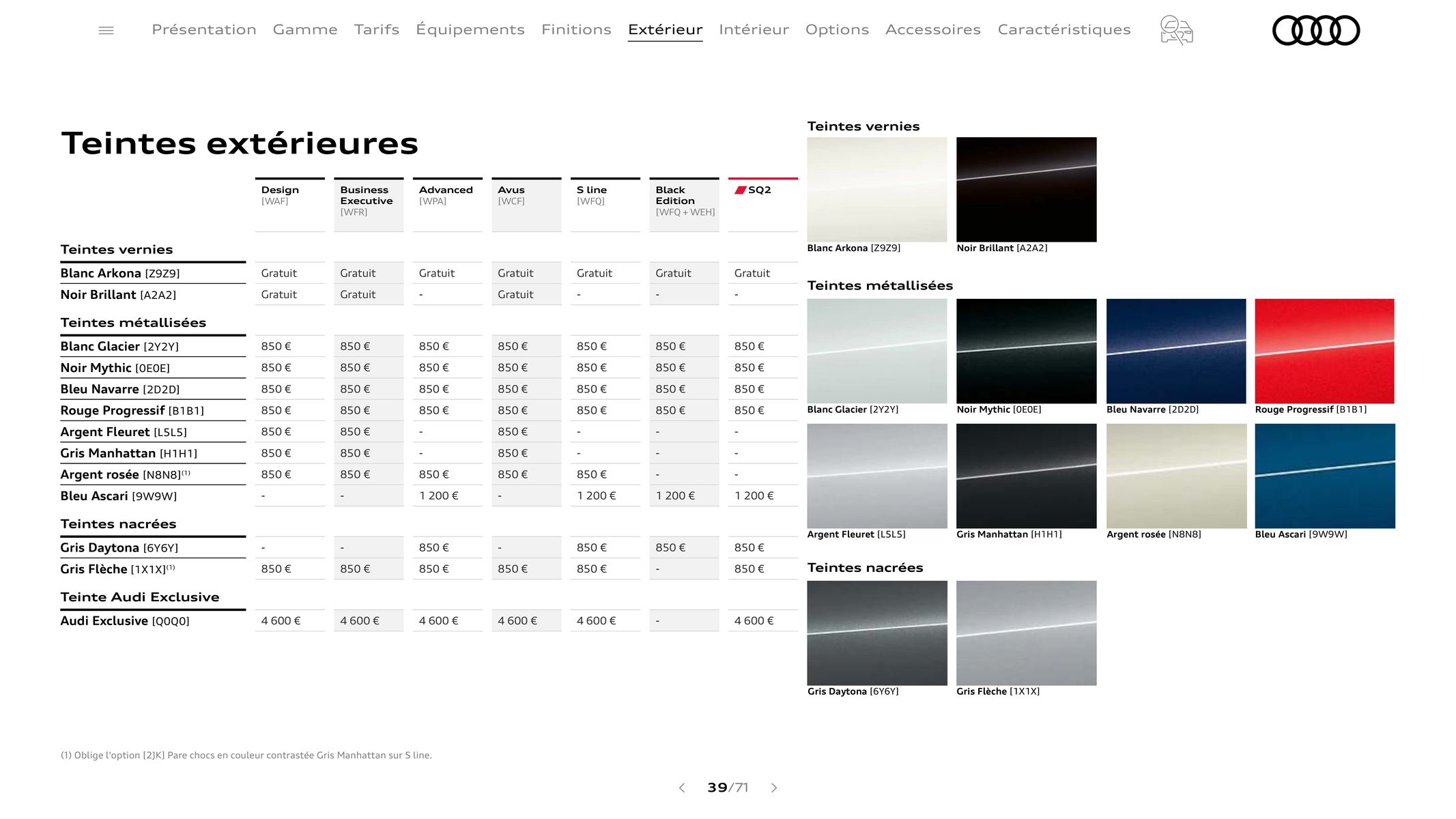Click the Gris Flèche [1X1X] table row label
Screen dimensions: 1456x819
point(117,569)
